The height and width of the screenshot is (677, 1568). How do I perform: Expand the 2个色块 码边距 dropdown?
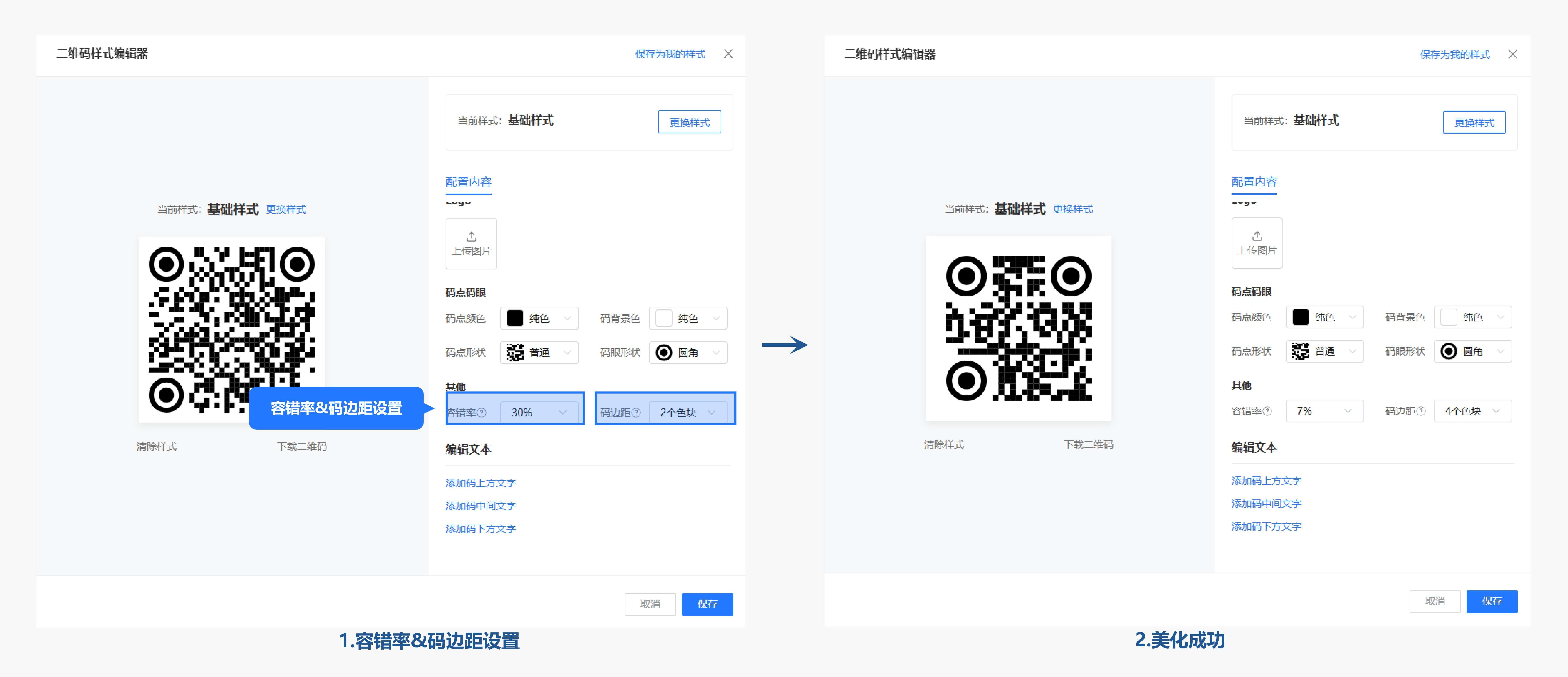(688, 412)
